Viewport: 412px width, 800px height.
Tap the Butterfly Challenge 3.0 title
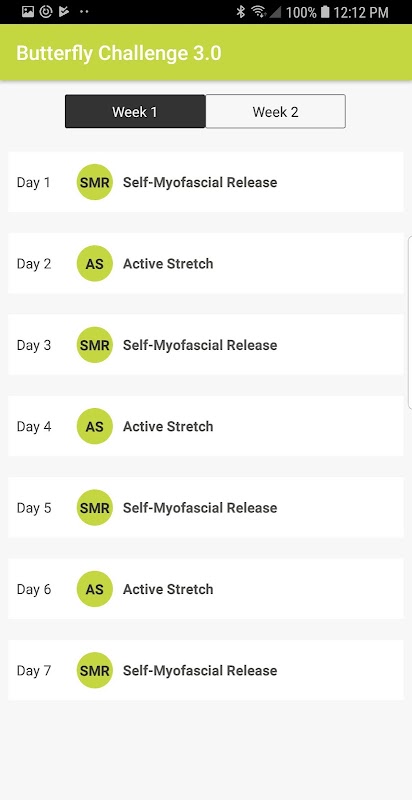(x=119, y=53)
